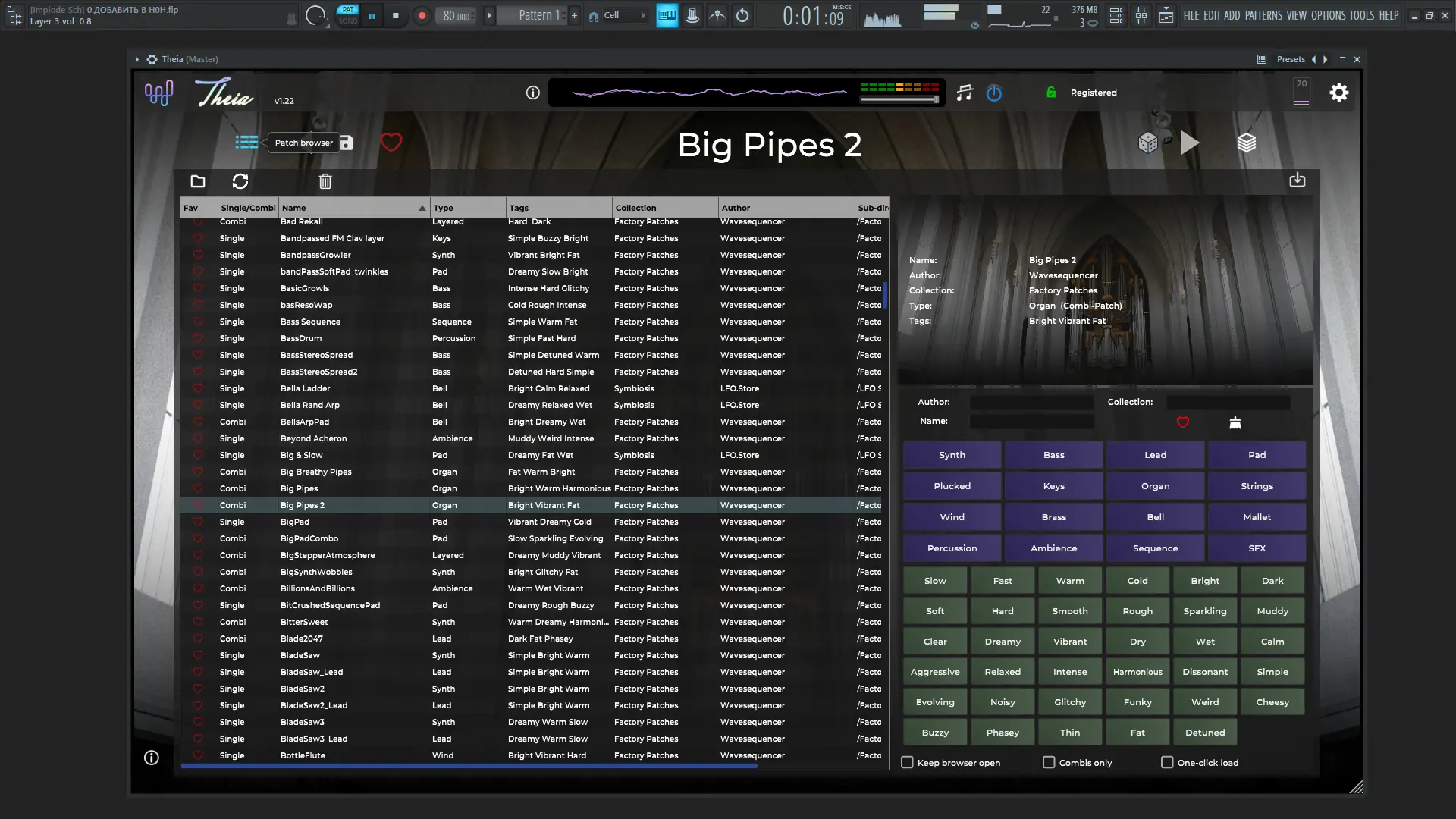1456x819 pixels.
Task: Open the Presets dropdown
Action: tap(1291, 59)
